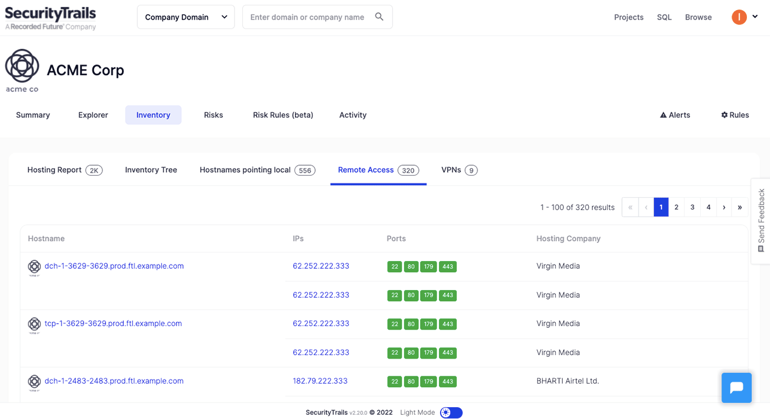Open the Company Domain dropdown
This screenshot has height=419, width=770.
pyautogui.click(x=186, y=17)
